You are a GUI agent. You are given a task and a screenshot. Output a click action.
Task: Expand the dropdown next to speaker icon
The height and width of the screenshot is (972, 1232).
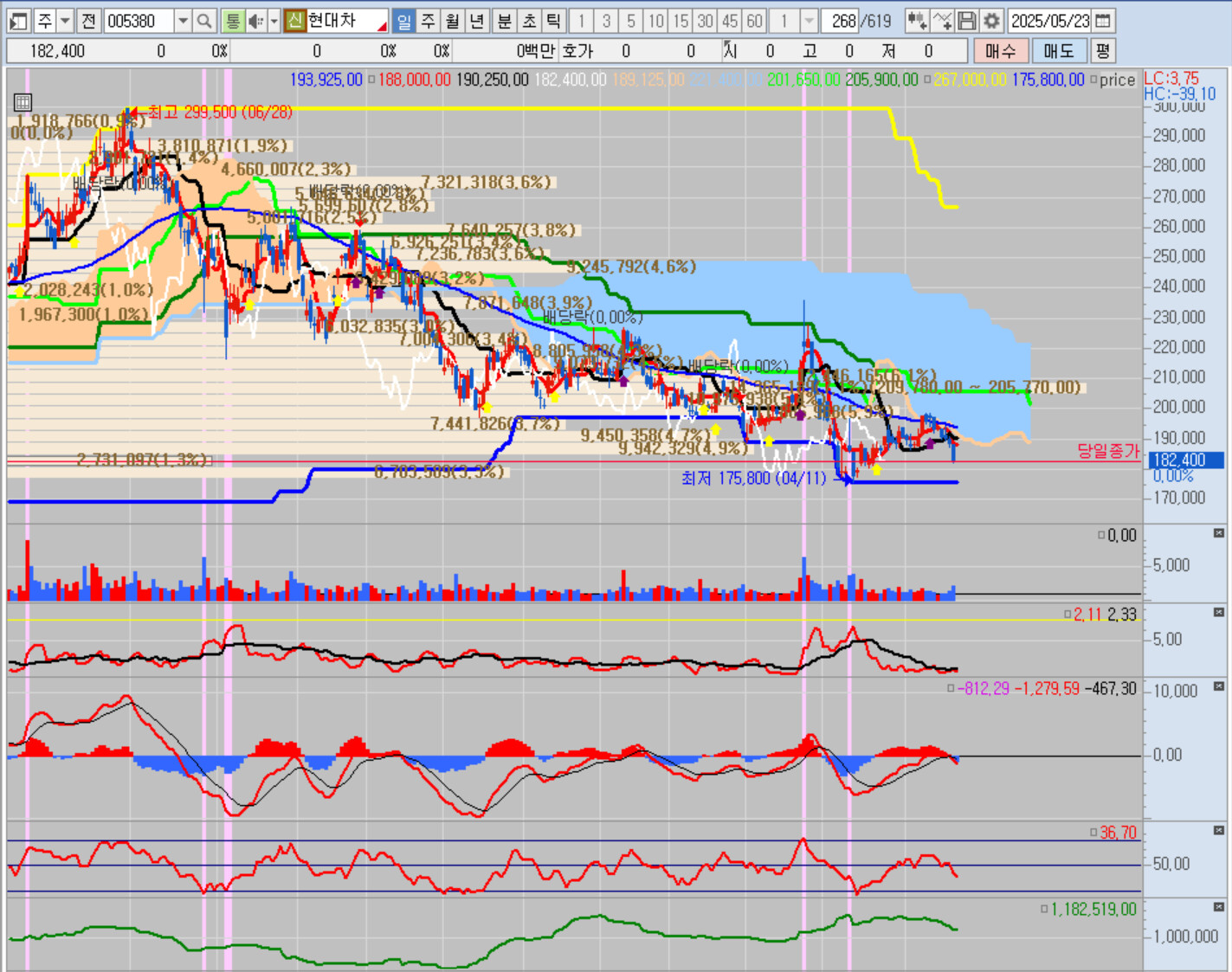[274, 21]
